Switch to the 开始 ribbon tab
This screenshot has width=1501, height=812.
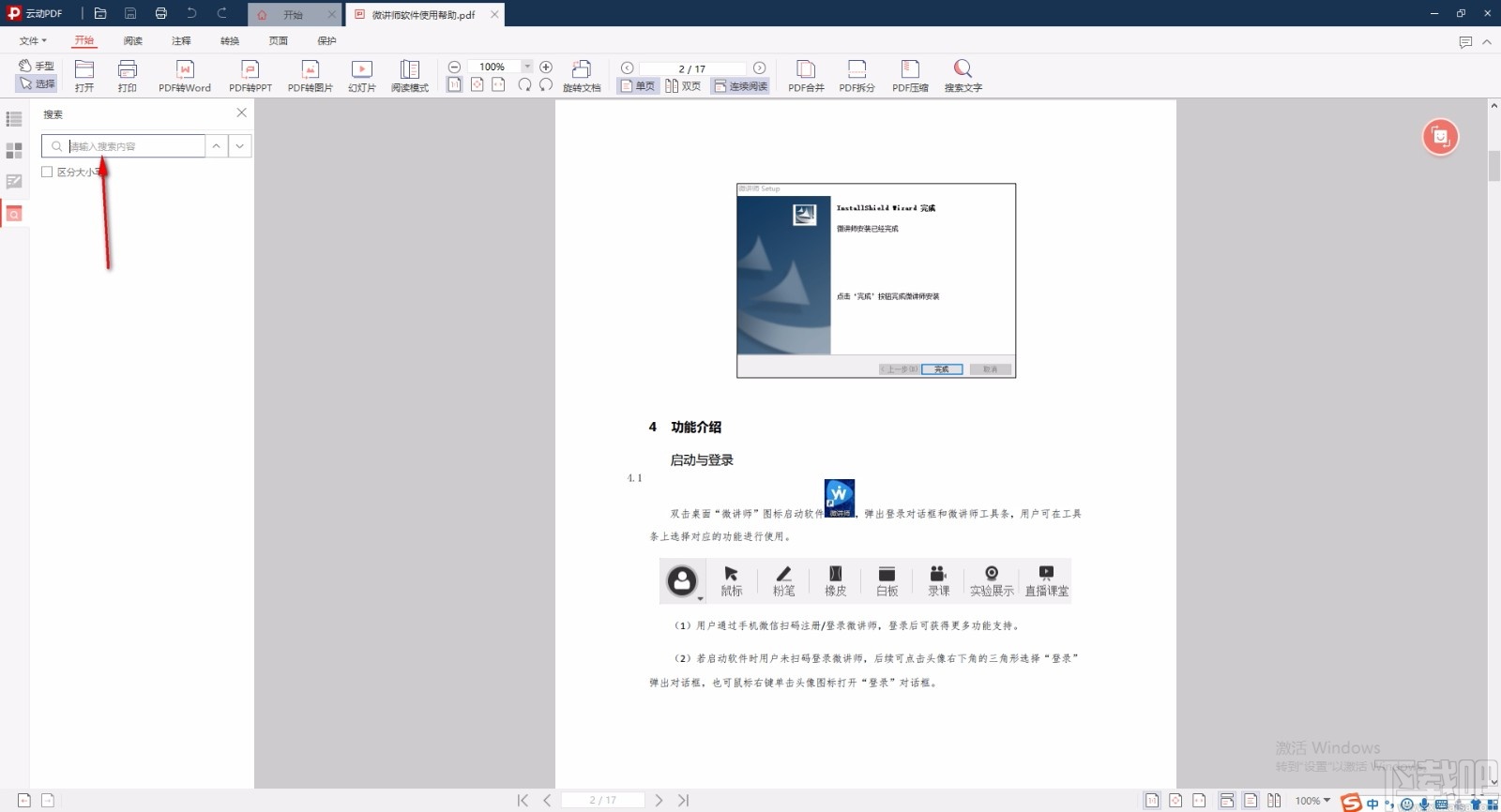click(84, 40)
